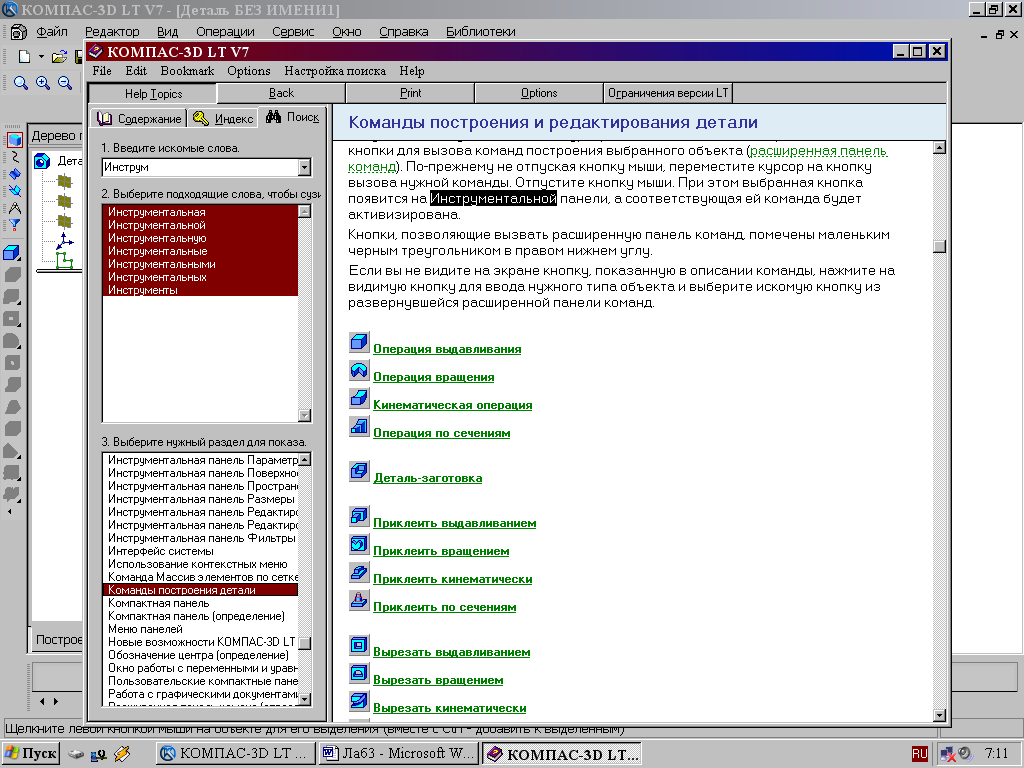This screenshot has height=768, width=1024.
Task: Open the Операции menu
Action: (225, 31)
